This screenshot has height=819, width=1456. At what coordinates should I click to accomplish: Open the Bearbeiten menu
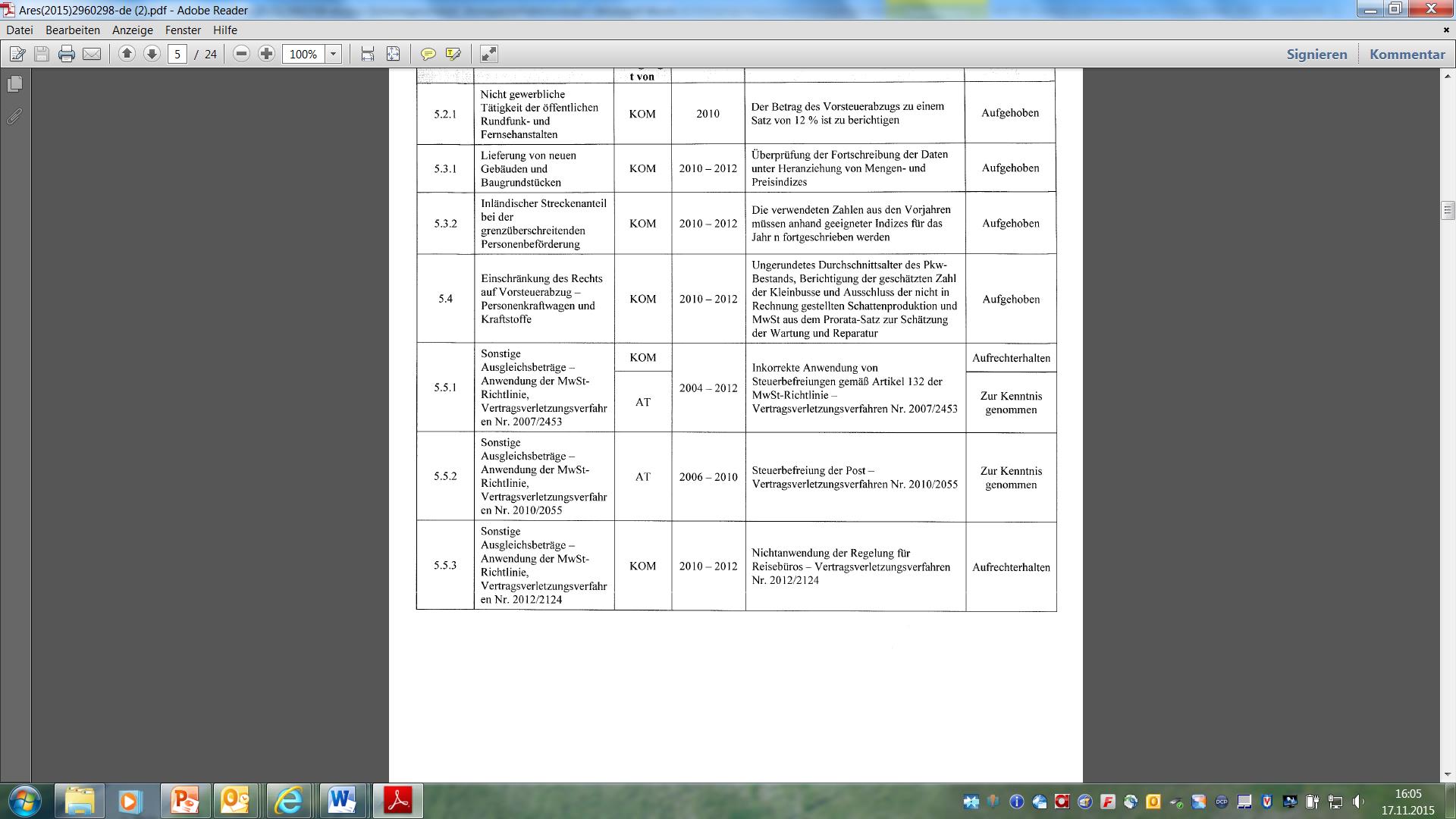72,30
